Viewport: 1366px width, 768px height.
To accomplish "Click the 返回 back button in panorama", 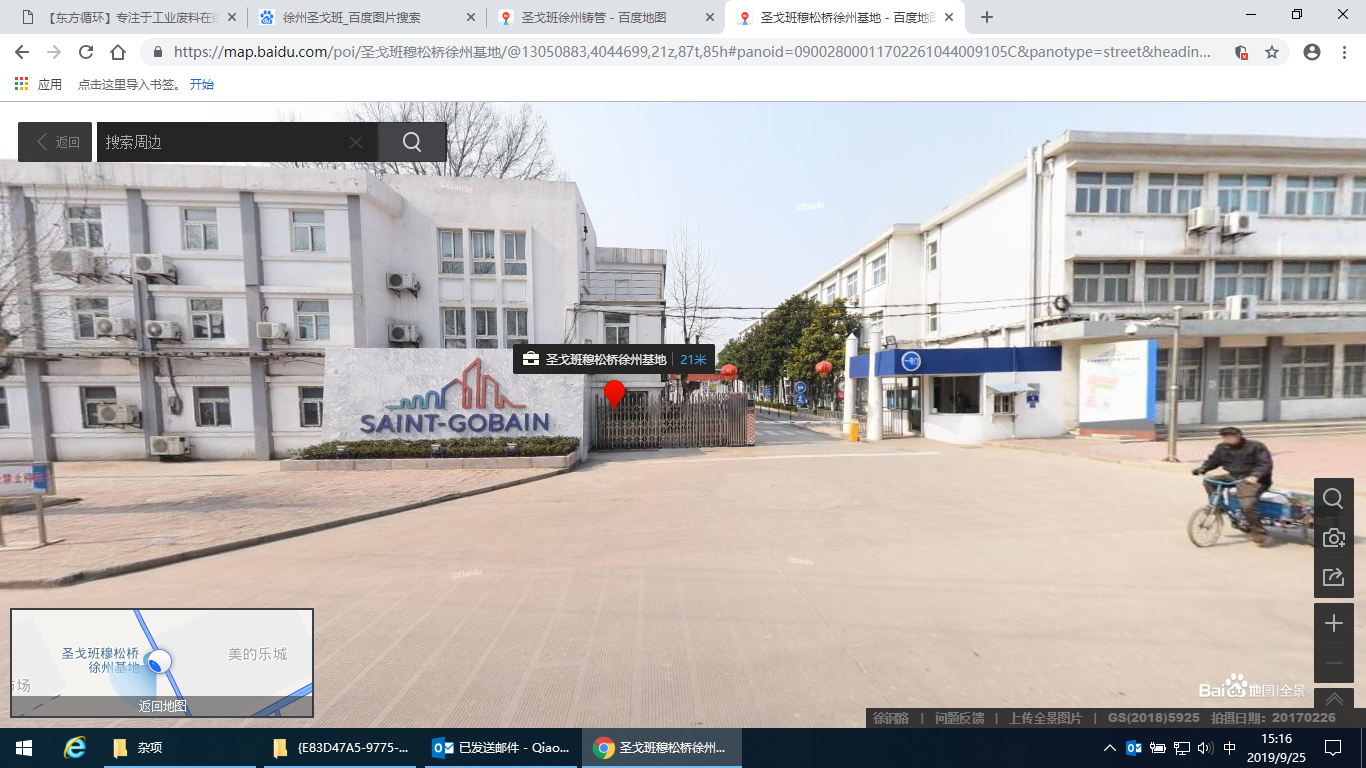I will coord(55,142).
